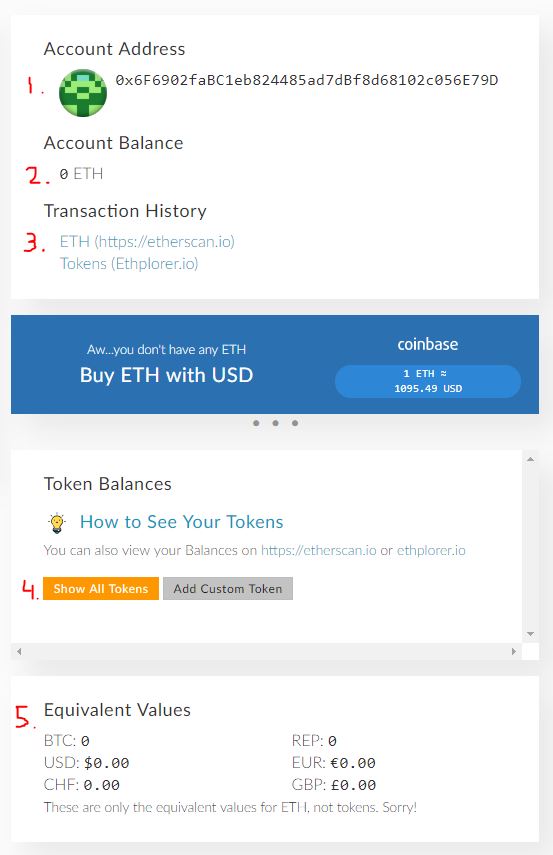Click the token panel scroll up arrow
The height and width of the screenshot is (855, 553).
[530, 459]
